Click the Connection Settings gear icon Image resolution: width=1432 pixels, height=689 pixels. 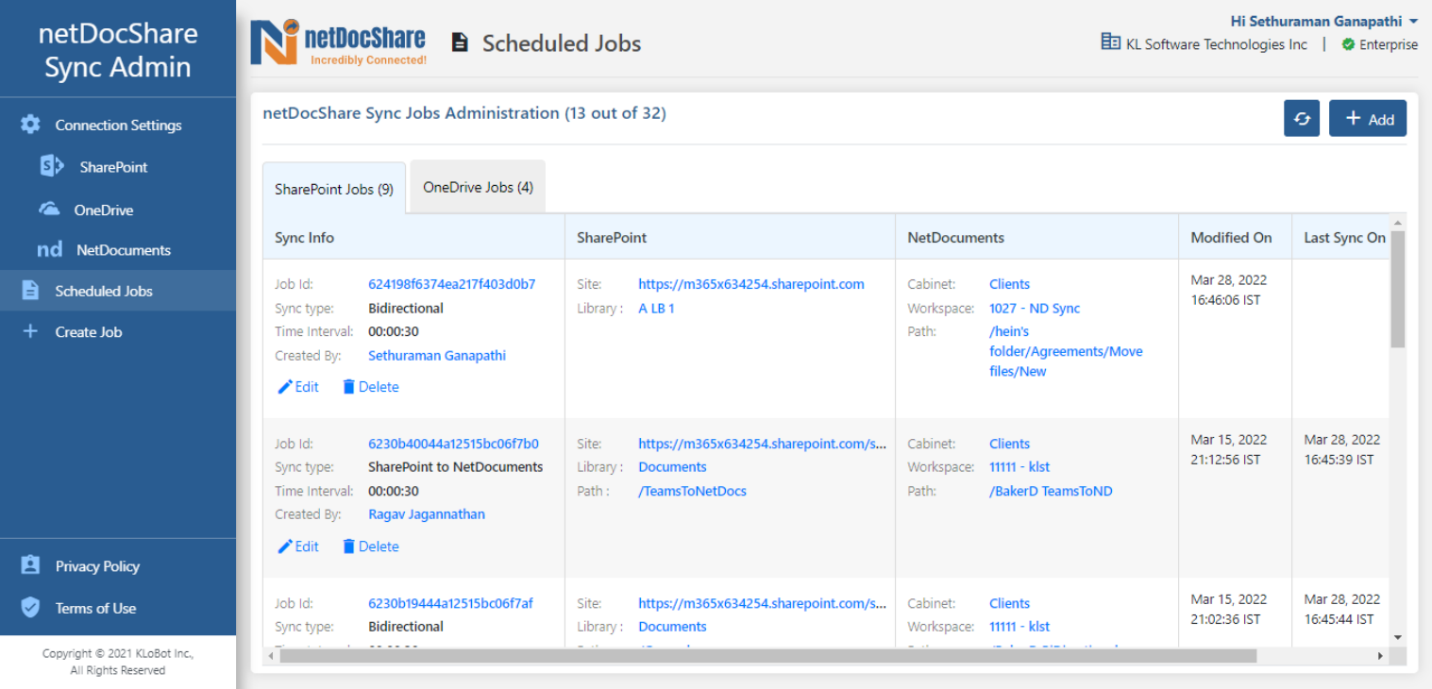click(x=31, y=125)
